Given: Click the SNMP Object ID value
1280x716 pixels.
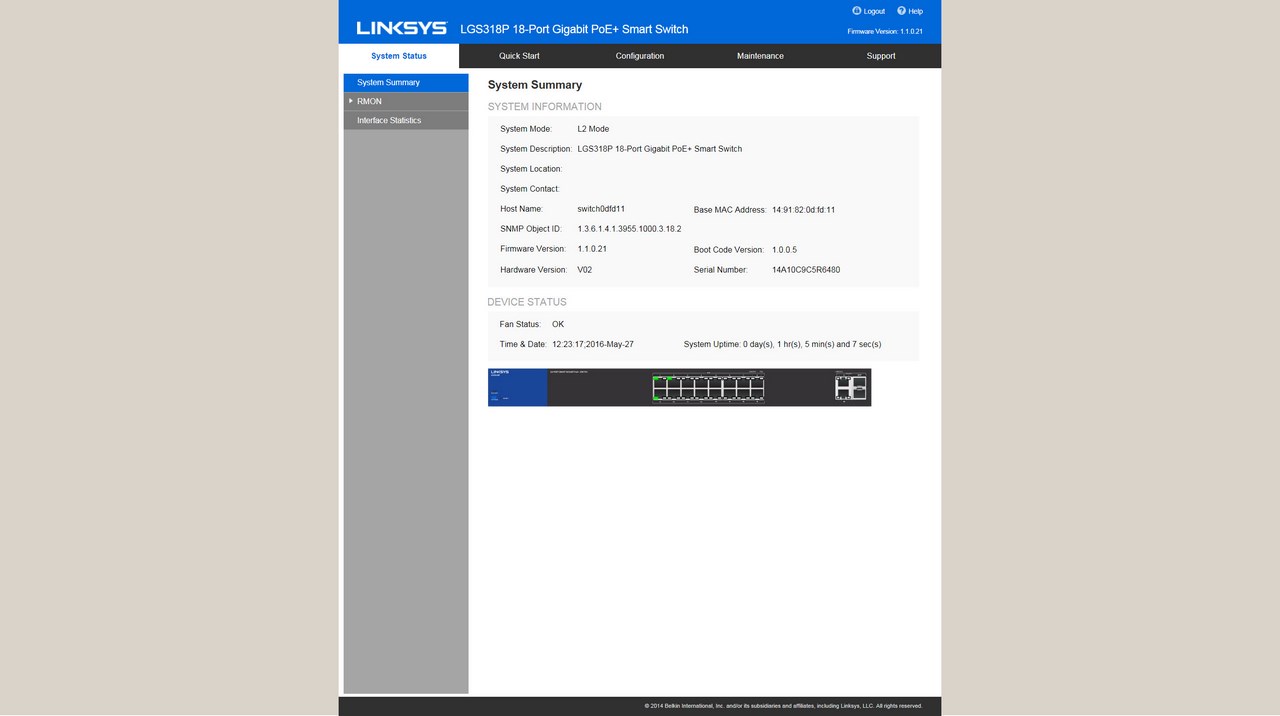Looking at the screenshot, I should point(629,229).
